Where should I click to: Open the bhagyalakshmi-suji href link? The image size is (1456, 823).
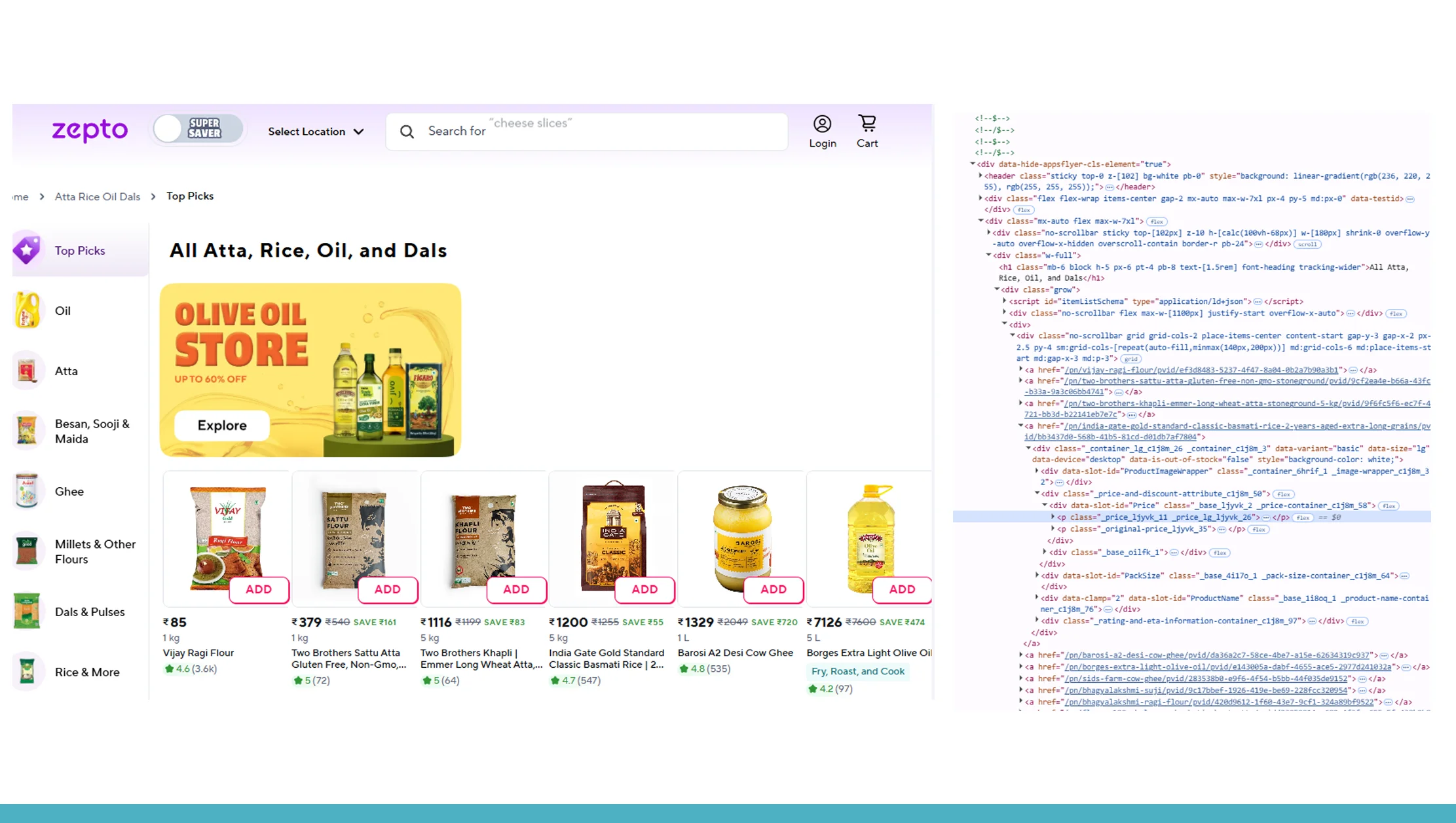click(x=1204, y=690)
